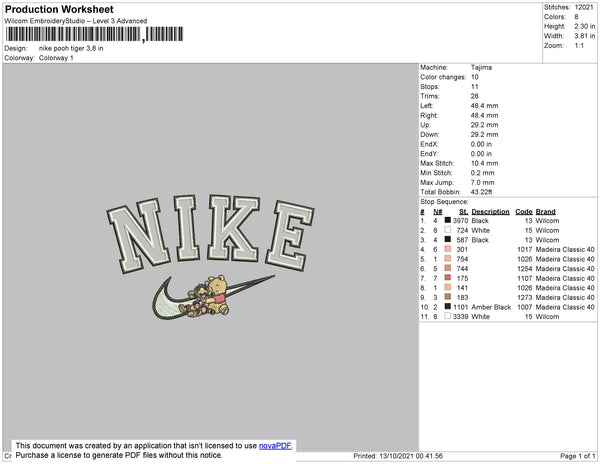Click the Code column header

point(524,212)
